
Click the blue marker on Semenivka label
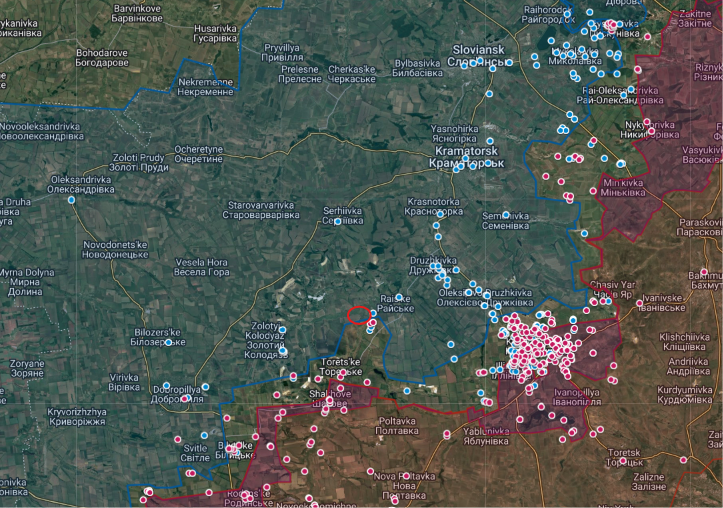[x=506, y=214]
